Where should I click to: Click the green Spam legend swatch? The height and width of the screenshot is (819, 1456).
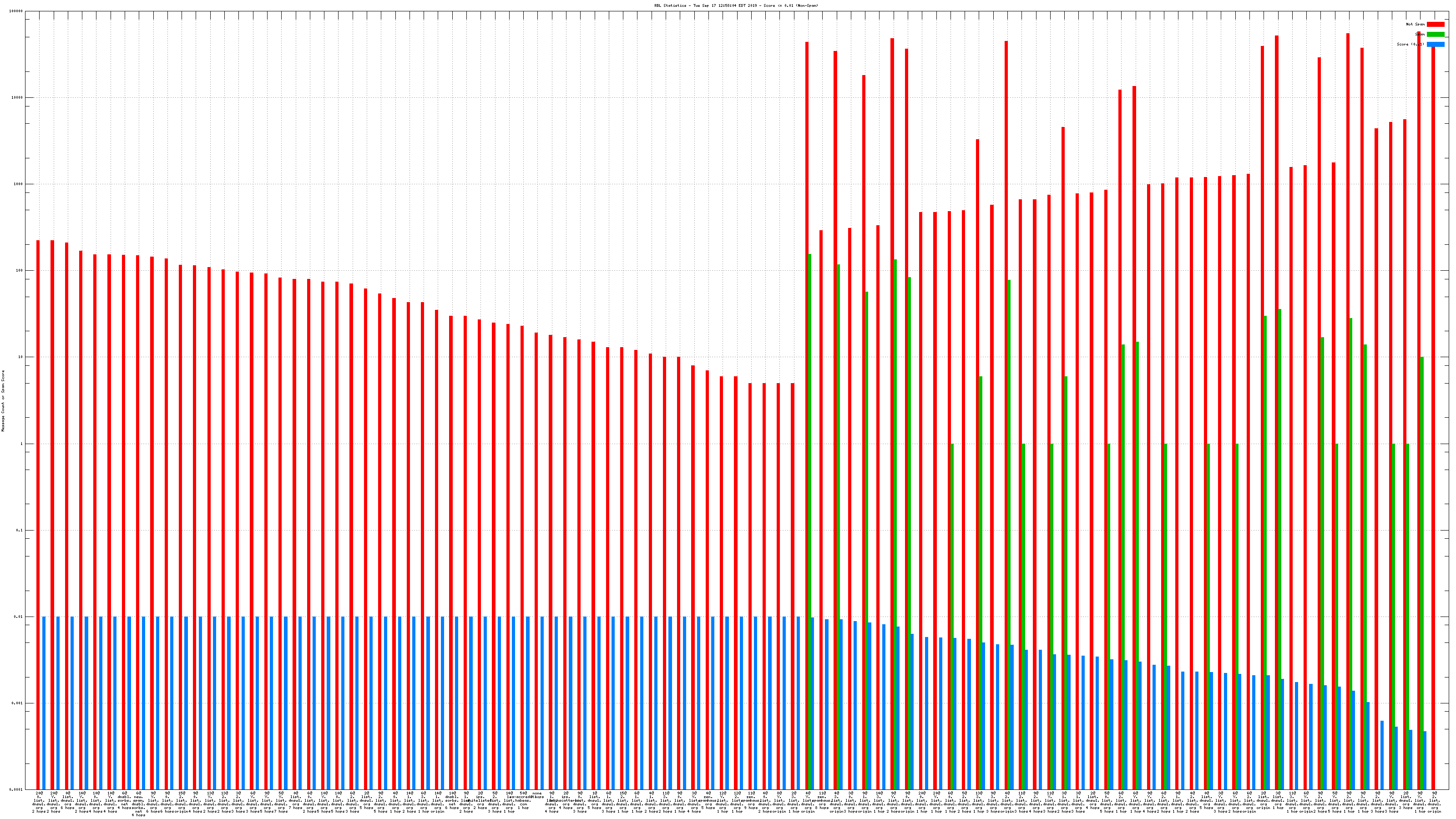tap(1435, 35)
